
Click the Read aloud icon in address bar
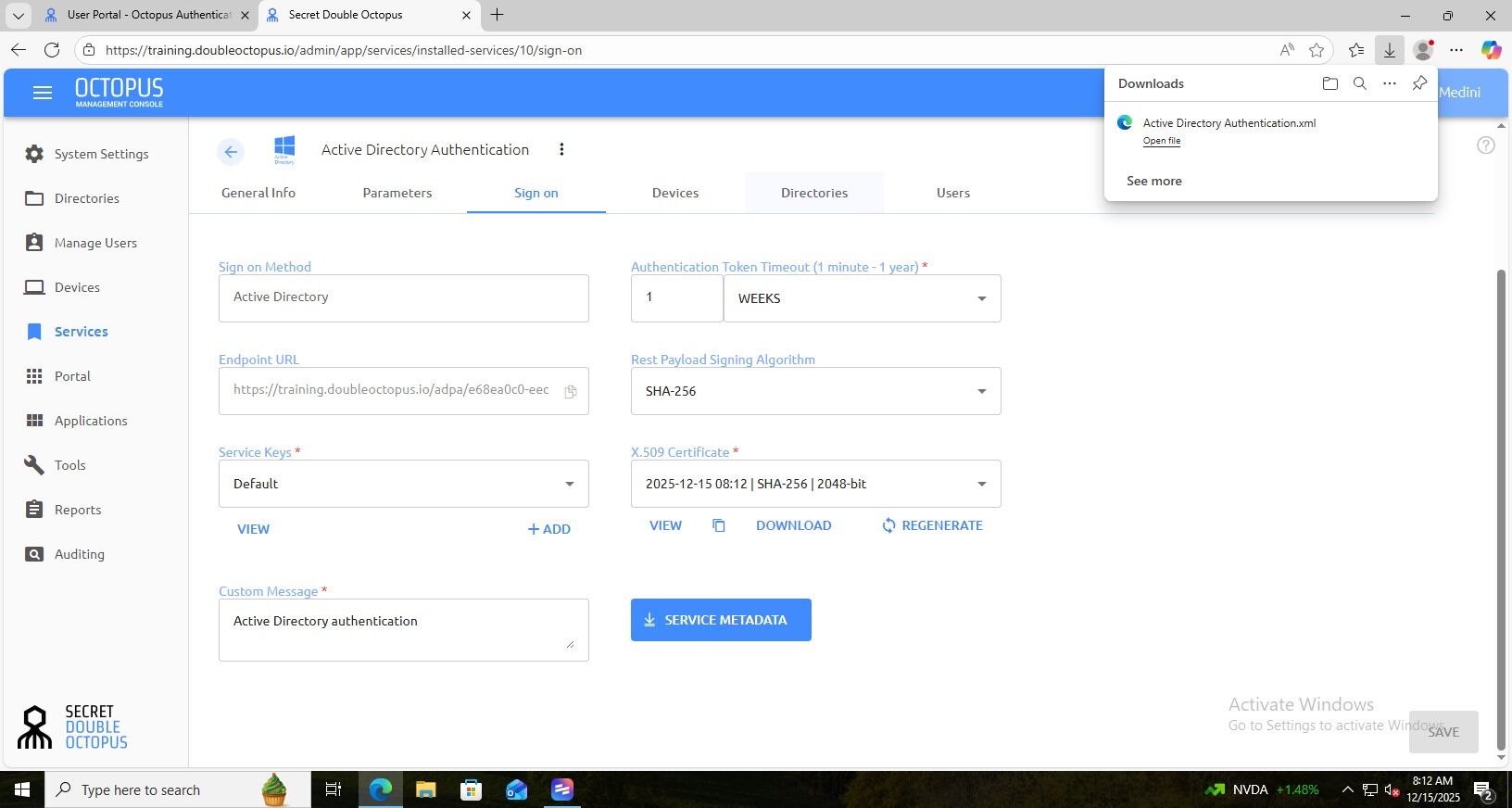coord(1287,50)
